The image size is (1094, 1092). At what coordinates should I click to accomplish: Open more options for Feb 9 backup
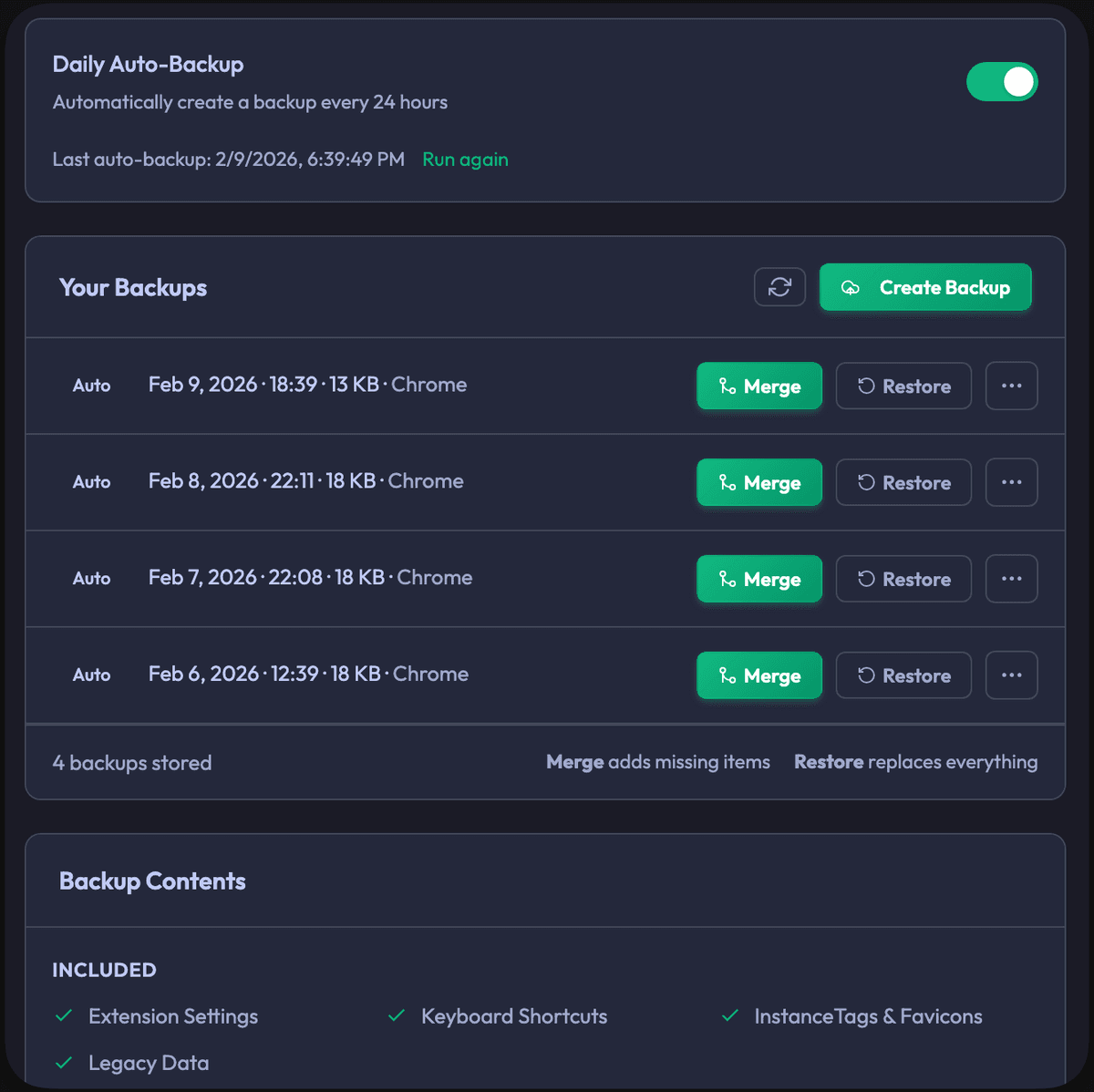1011,386
